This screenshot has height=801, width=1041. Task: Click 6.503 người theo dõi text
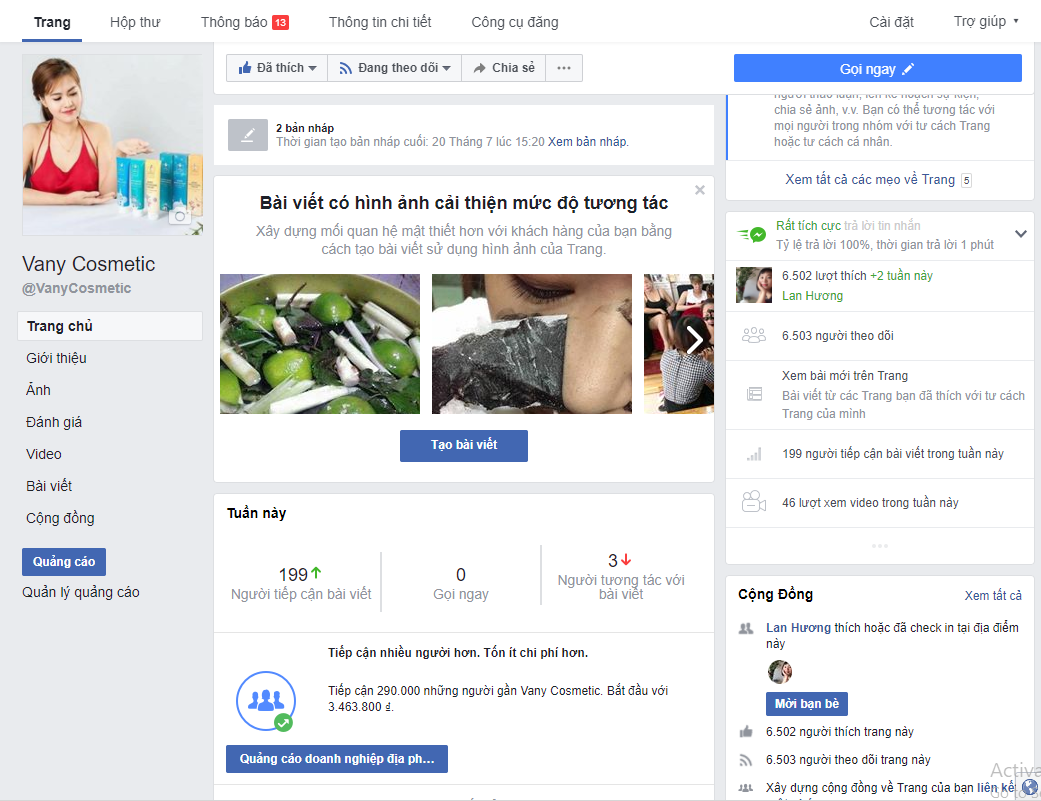[x=837, y=336]
